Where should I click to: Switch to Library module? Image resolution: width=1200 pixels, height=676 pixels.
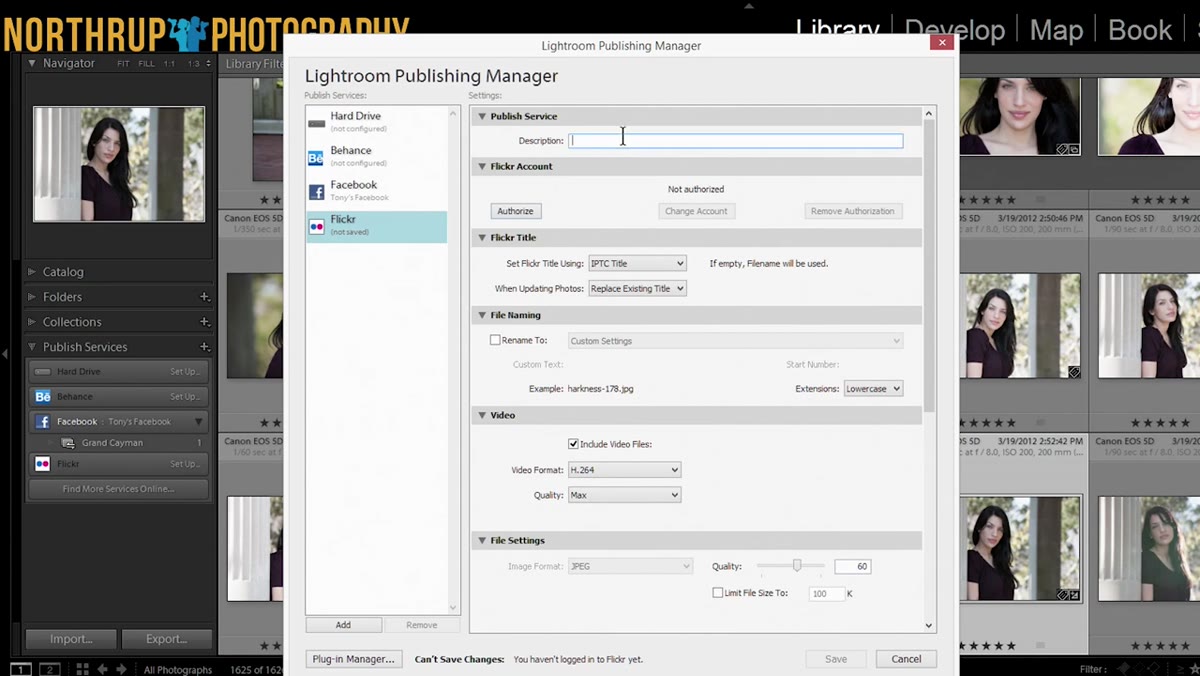click(x=838, y=29)
